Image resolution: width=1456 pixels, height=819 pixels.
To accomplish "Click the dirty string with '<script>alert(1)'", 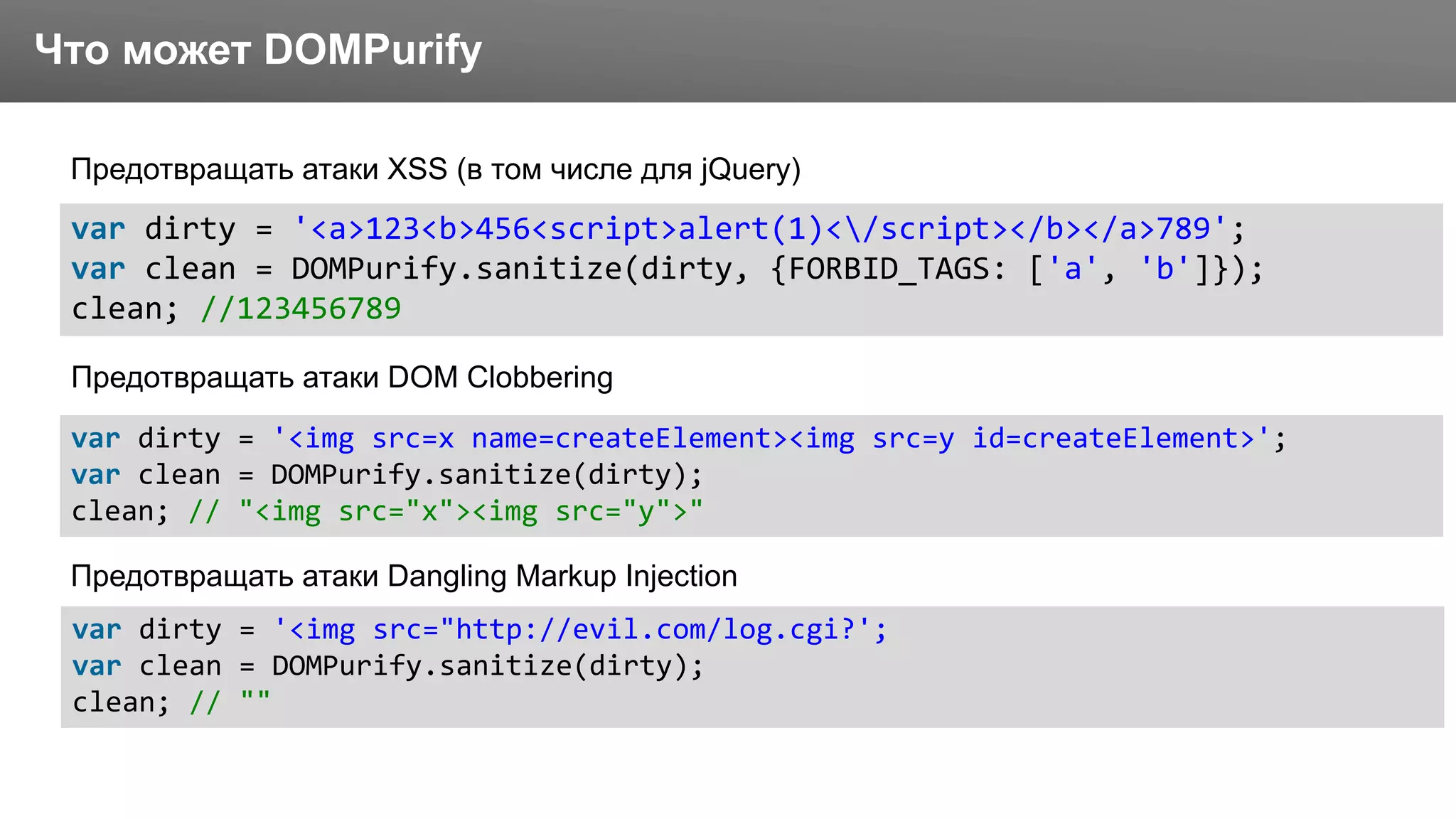I will pyautogui.click(x=761, y=229).
